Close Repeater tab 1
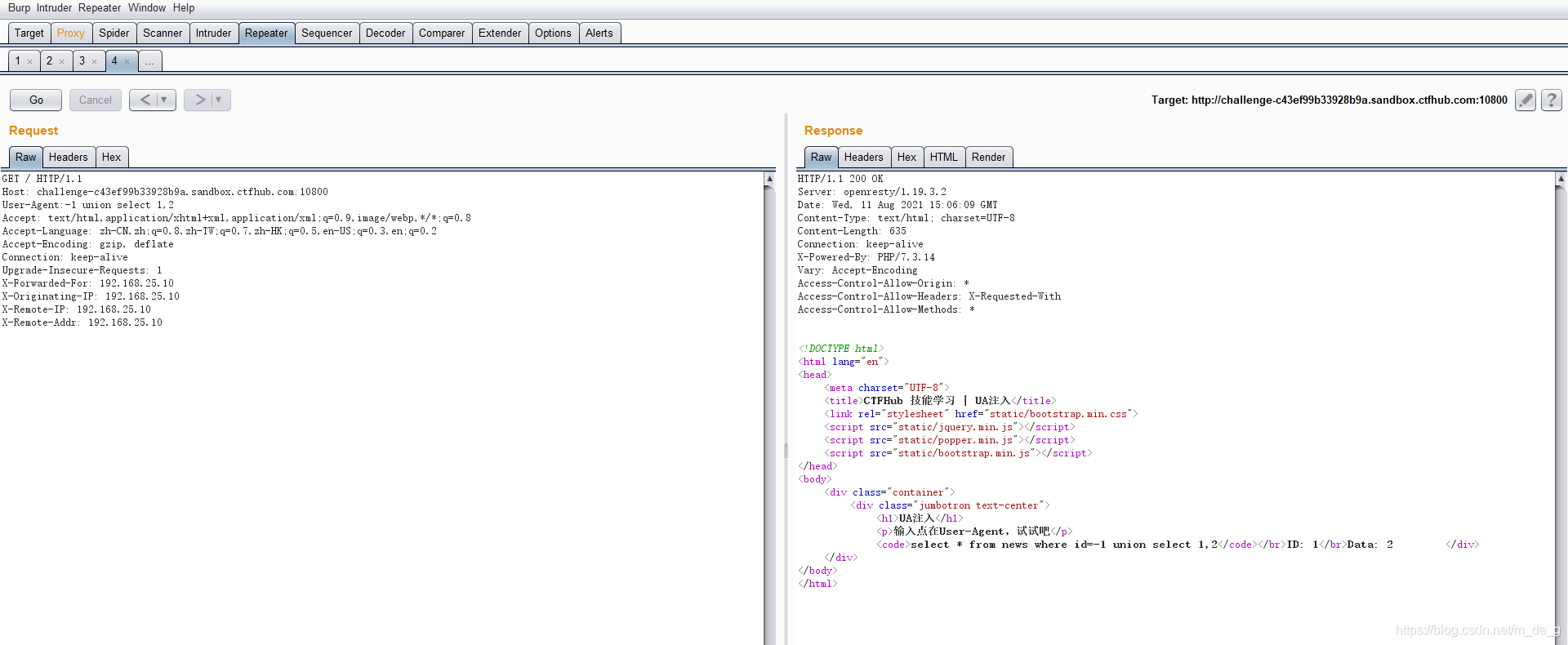Image resolution: width=1568 pixels, height=645 pixels. point(30,61)
